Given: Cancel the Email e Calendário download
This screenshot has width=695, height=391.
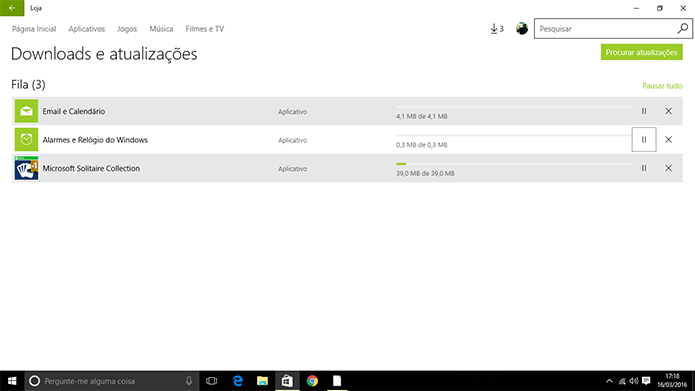Looking at the screenshot, I should [x=668, y=111].
